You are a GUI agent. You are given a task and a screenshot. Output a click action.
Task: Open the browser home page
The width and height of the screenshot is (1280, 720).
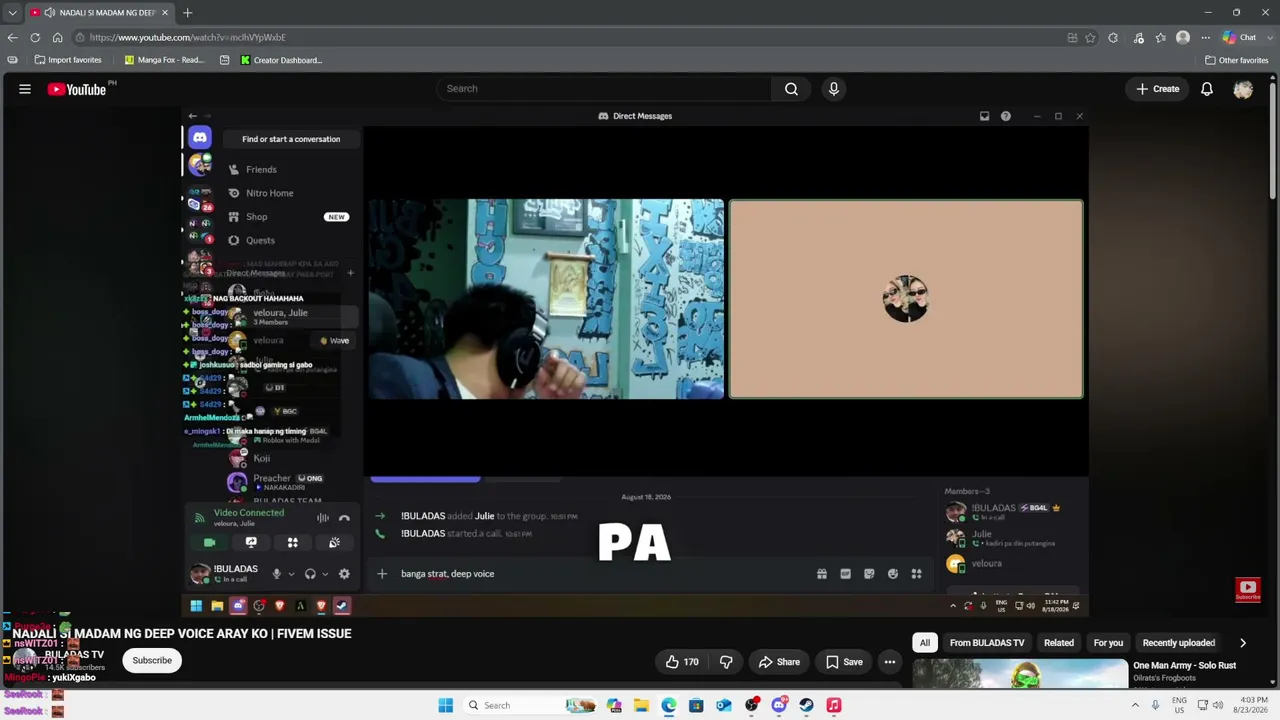click(x=58, y=38)
